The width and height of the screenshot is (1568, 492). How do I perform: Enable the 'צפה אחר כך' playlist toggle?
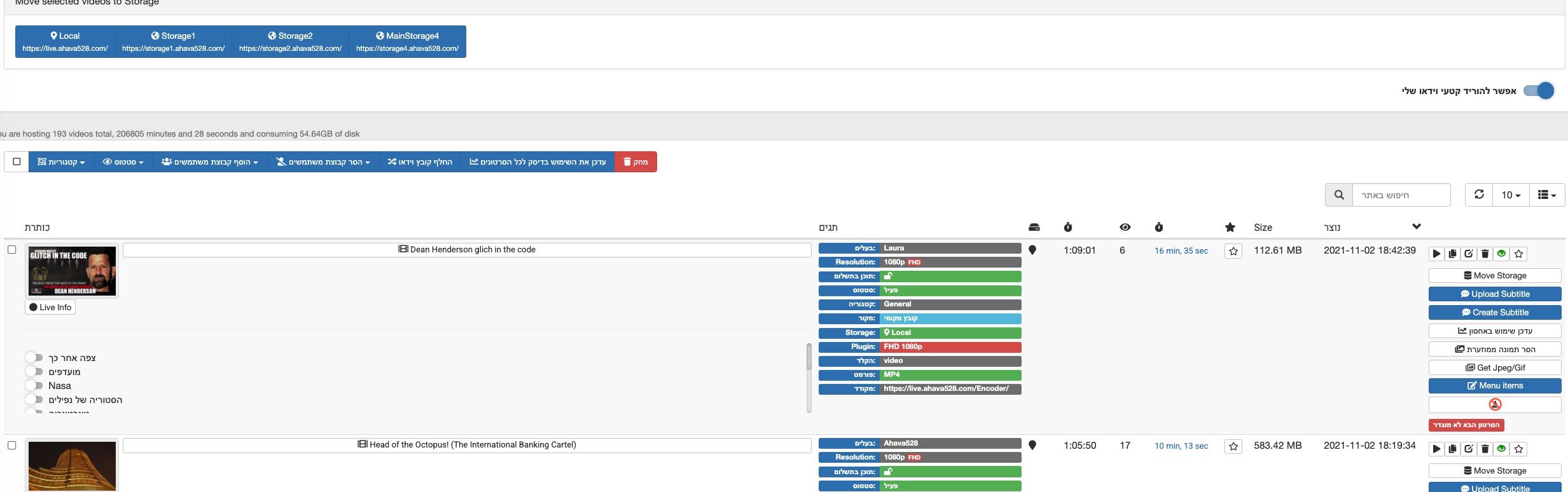click(x=34, y=357)
